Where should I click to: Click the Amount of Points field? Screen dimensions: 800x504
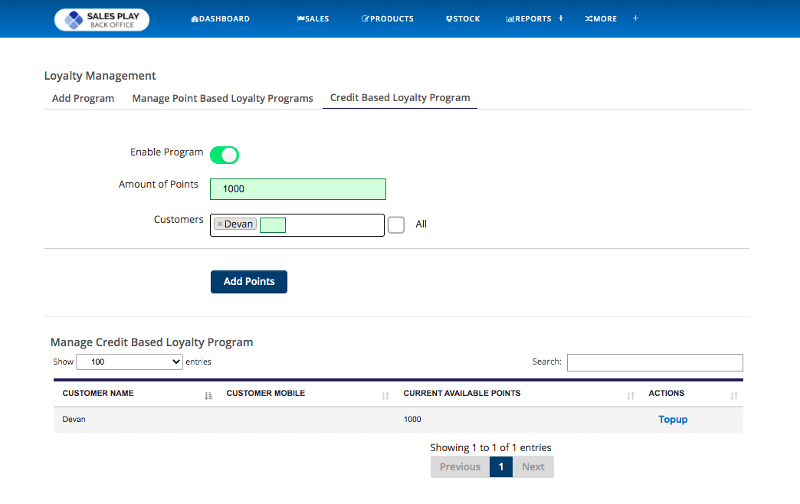click(298, 189)
